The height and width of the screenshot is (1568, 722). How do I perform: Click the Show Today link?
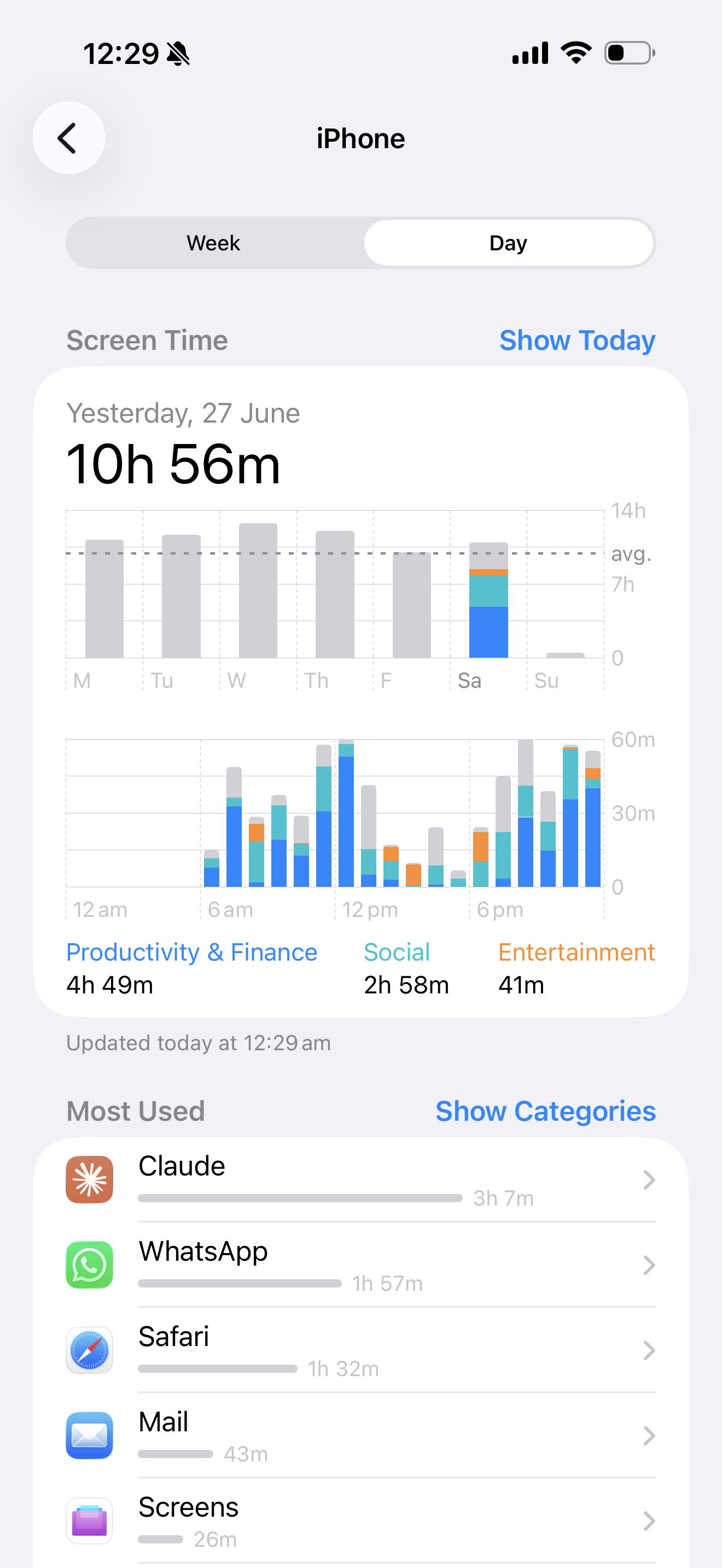[x=577, y=340]
